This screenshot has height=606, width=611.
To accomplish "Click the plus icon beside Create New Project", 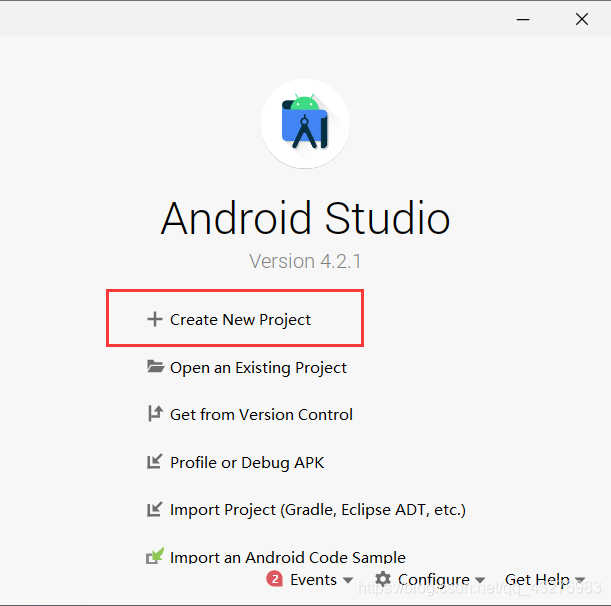I will coord(155,319).
